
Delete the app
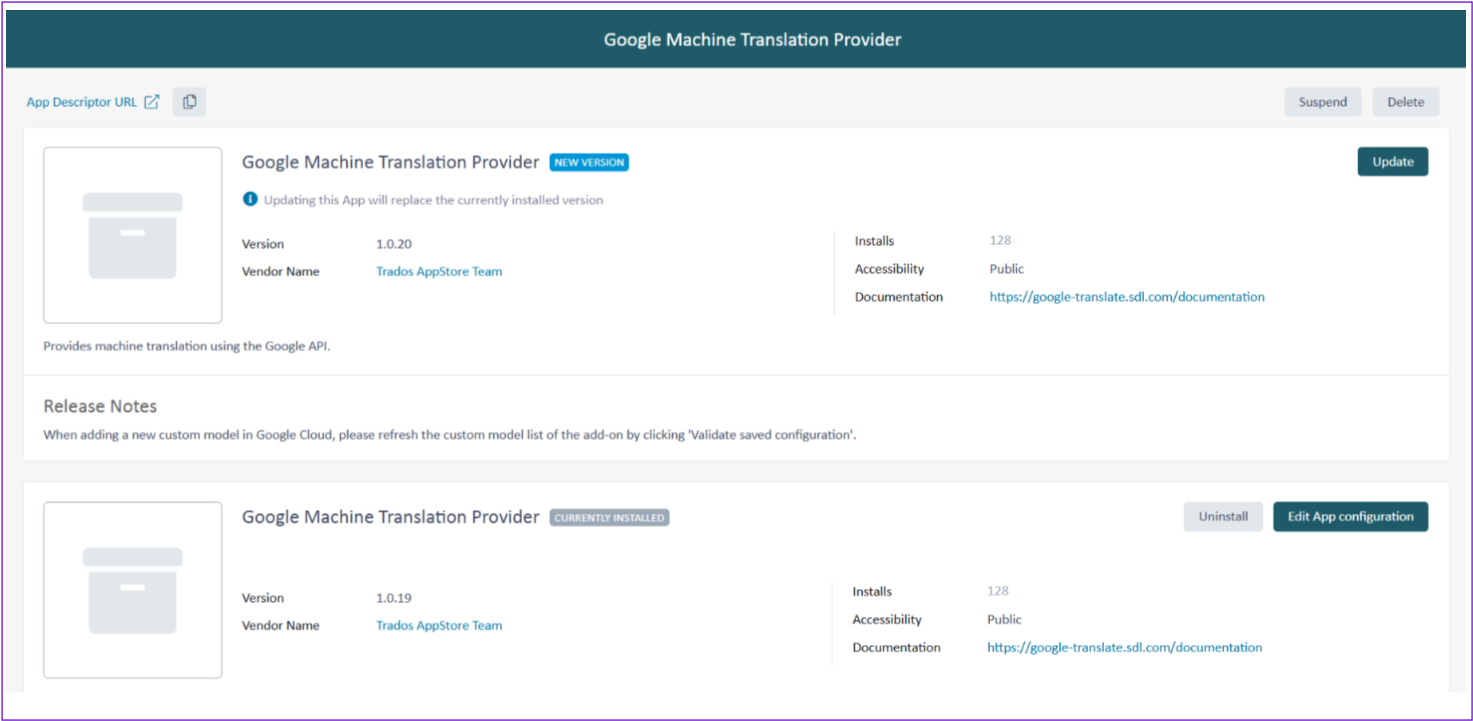(x=1406, y=102)
